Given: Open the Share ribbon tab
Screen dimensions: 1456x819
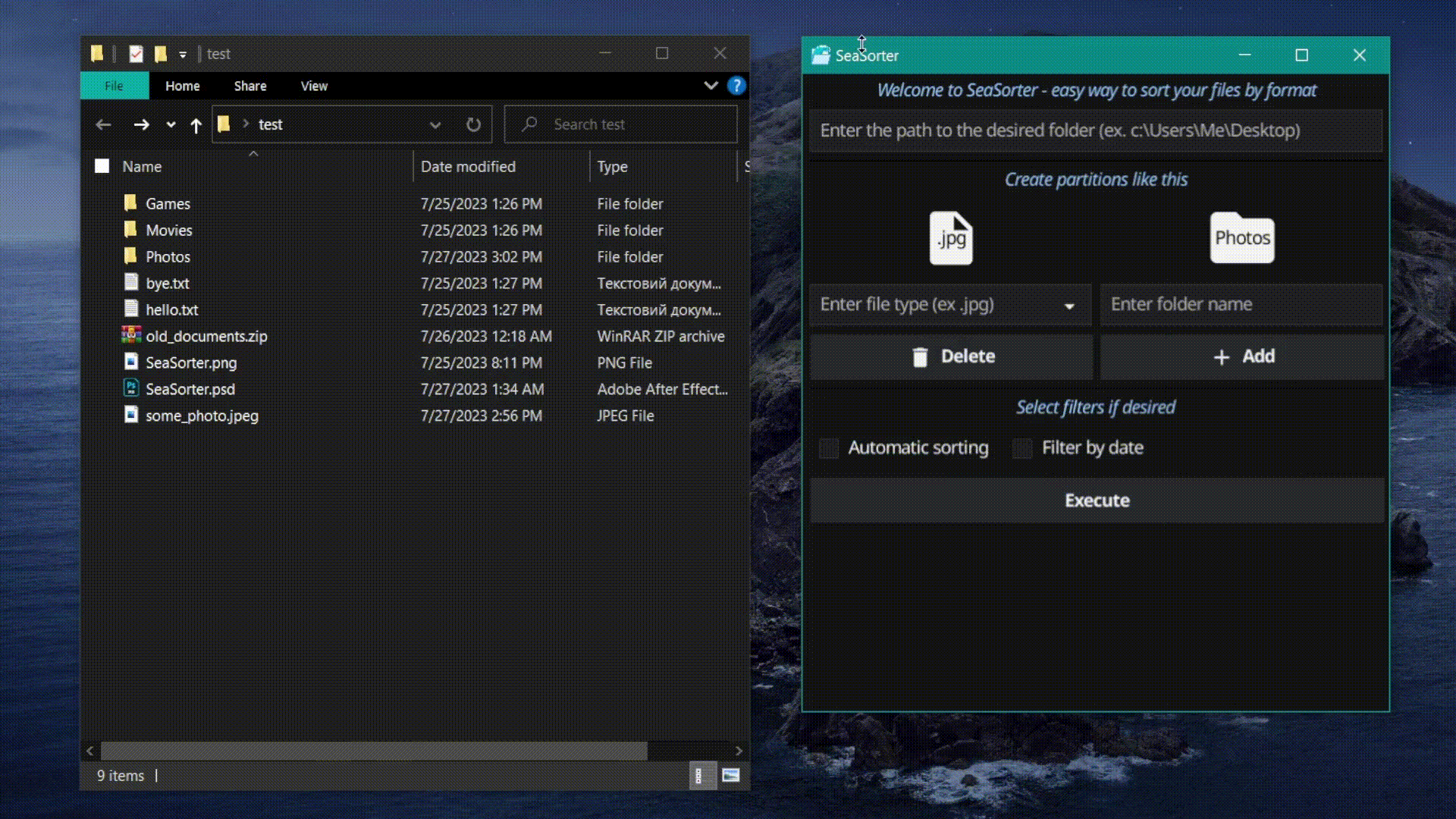Looking at the screenshot, I should (x=250, y=86).
